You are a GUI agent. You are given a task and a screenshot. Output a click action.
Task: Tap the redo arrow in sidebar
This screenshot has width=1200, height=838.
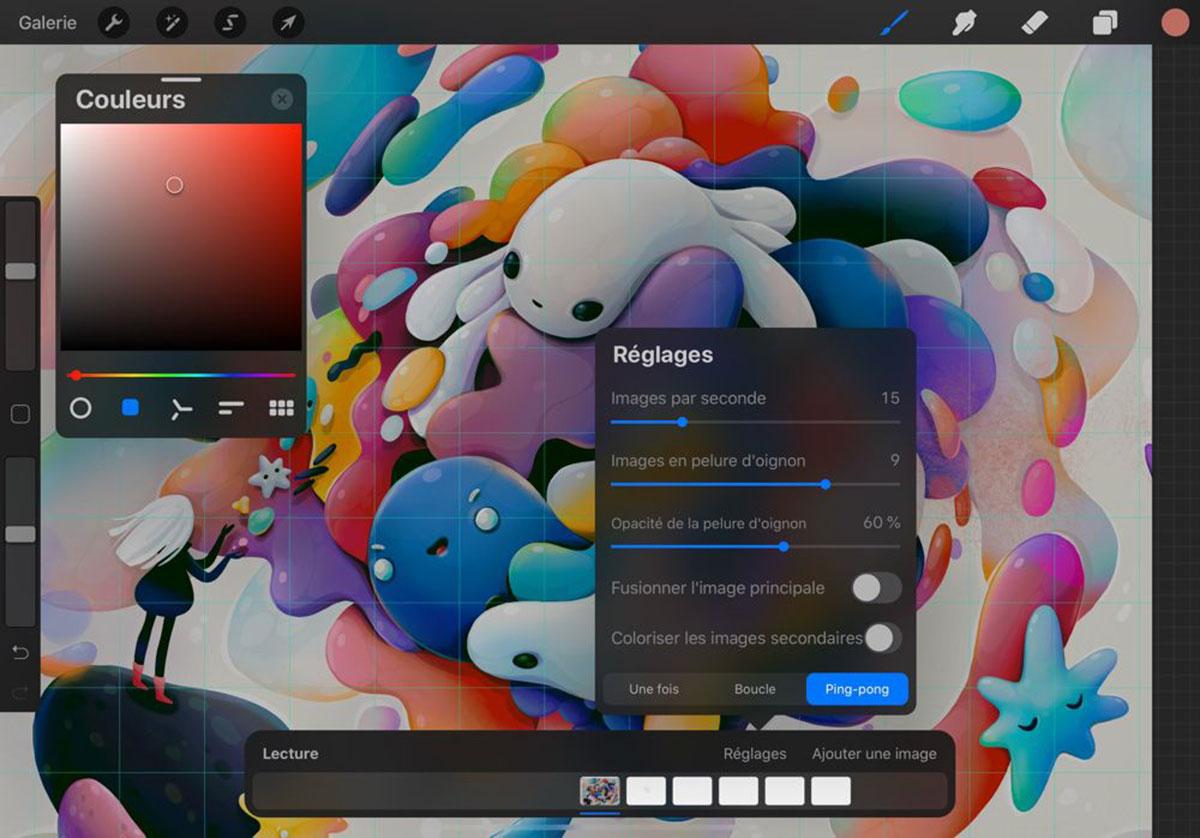(x=20, y=692)
